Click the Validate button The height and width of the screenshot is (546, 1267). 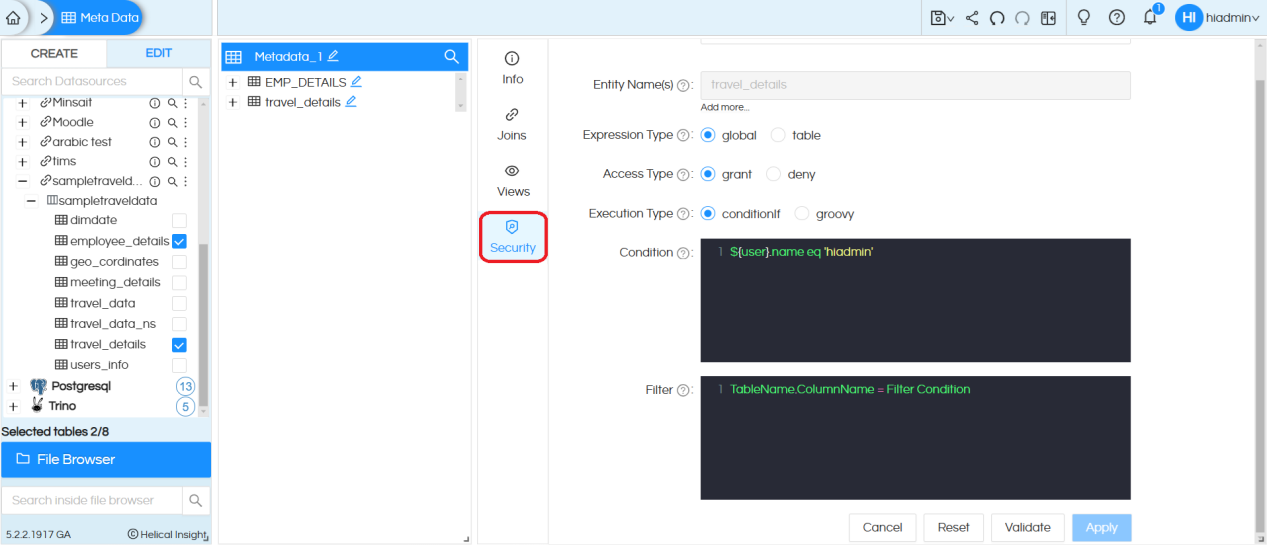pos(1027,527)
